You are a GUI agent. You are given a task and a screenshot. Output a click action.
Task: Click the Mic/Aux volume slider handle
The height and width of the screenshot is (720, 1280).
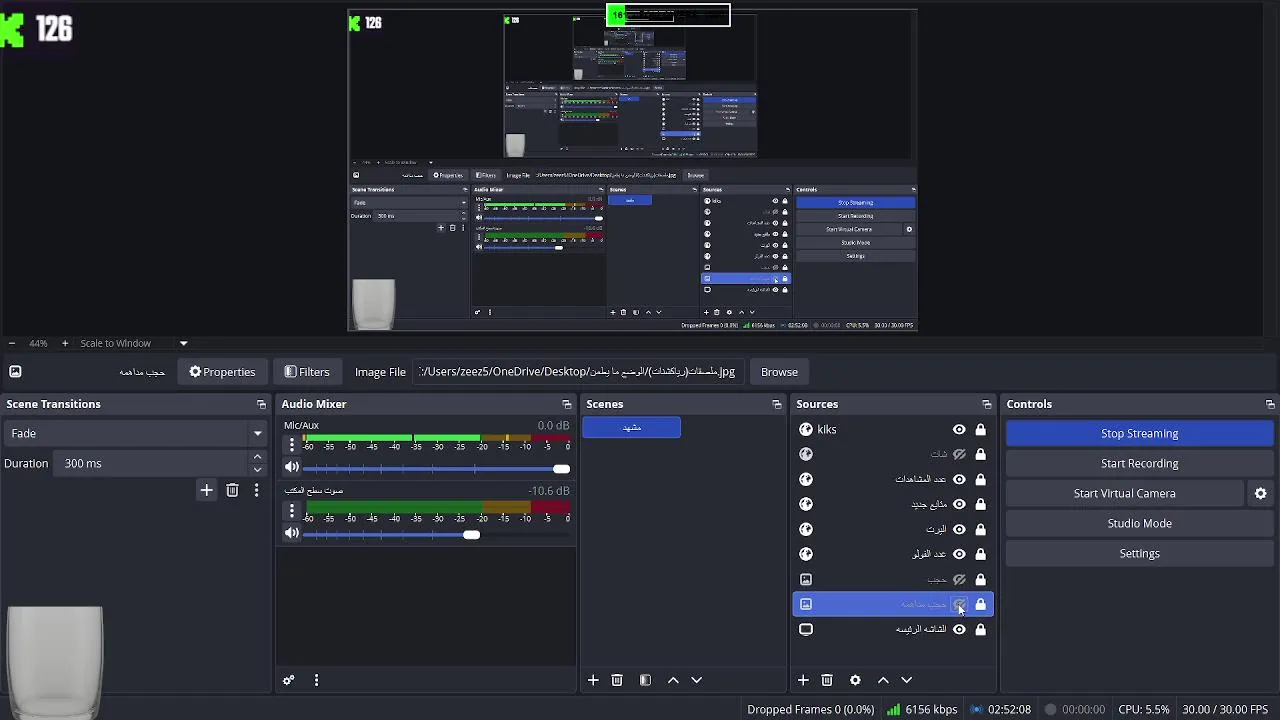[x=562, y=468]
